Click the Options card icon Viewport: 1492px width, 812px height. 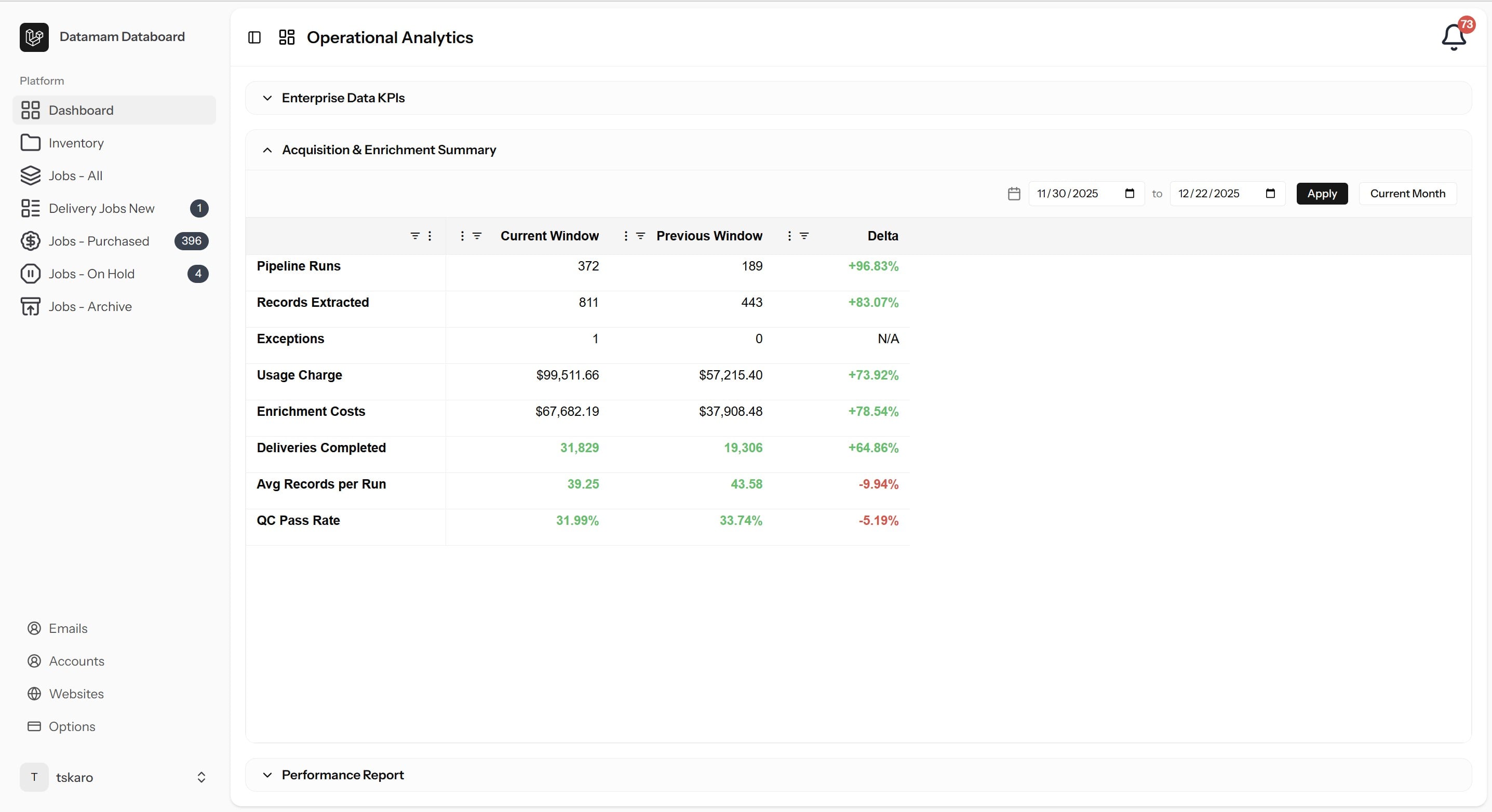coord(35,726)
